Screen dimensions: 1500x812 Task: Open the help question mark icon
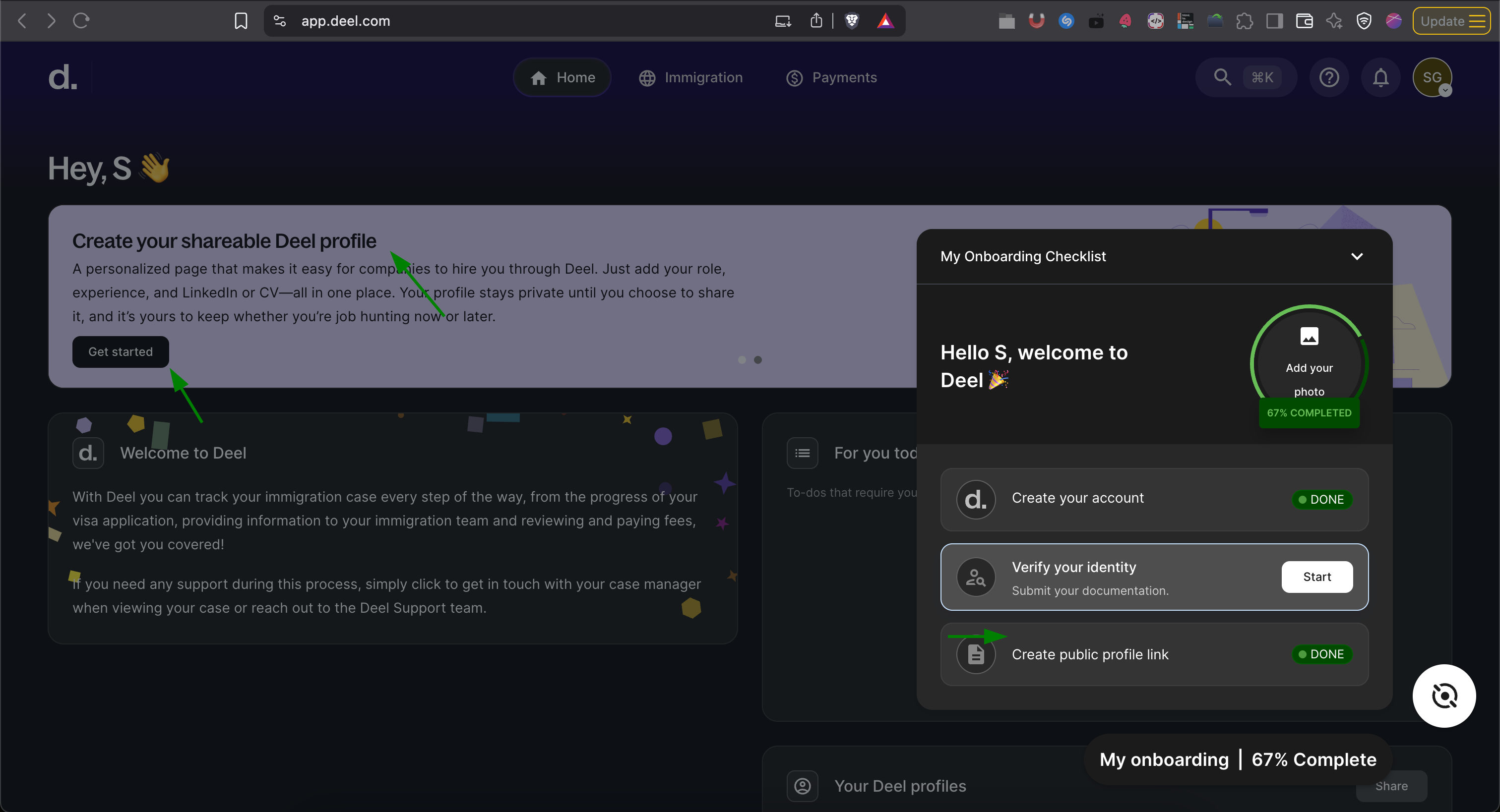coord(1329,77)
